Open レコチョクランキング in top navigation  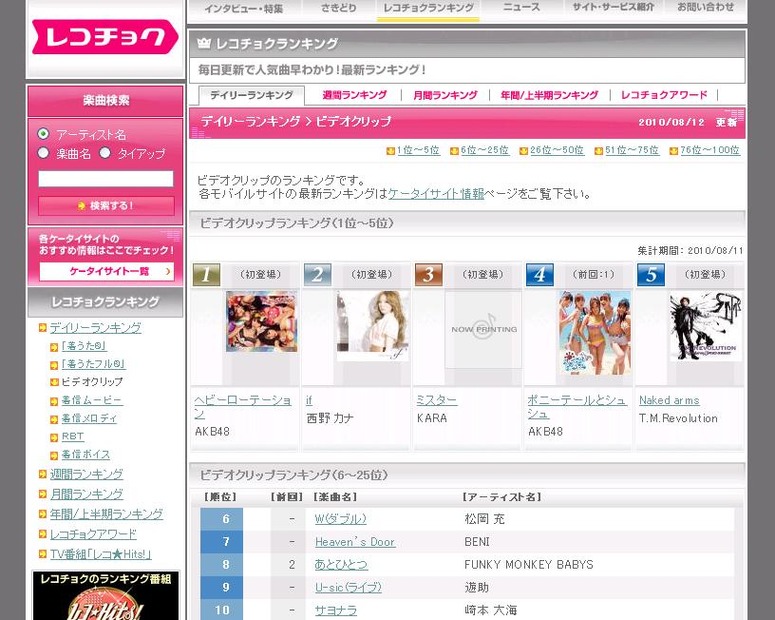click(x=429, y=7)
